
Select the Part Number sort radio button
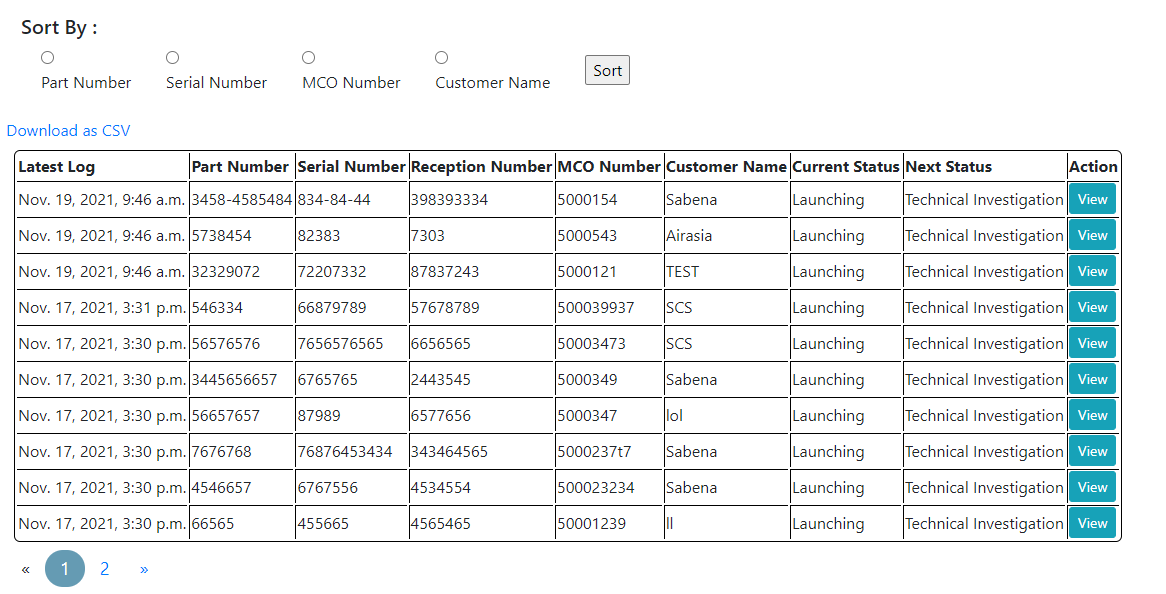(48, 57)
